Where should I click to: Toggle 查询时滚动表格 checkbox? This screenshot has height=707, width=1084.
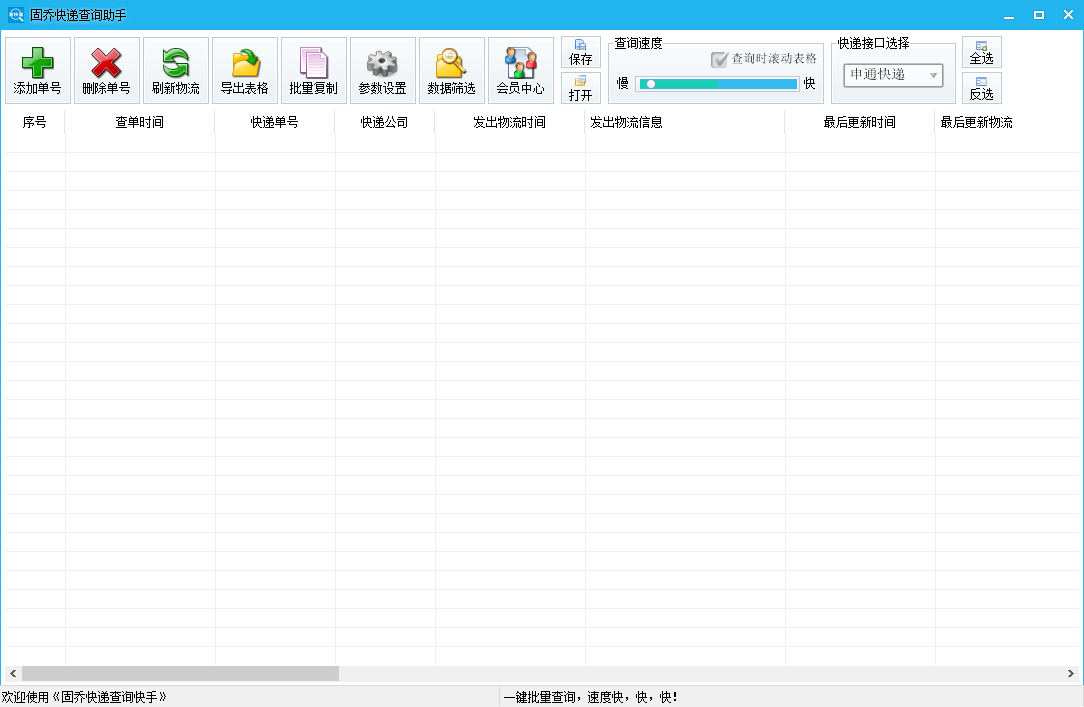(x=719, y=59)
